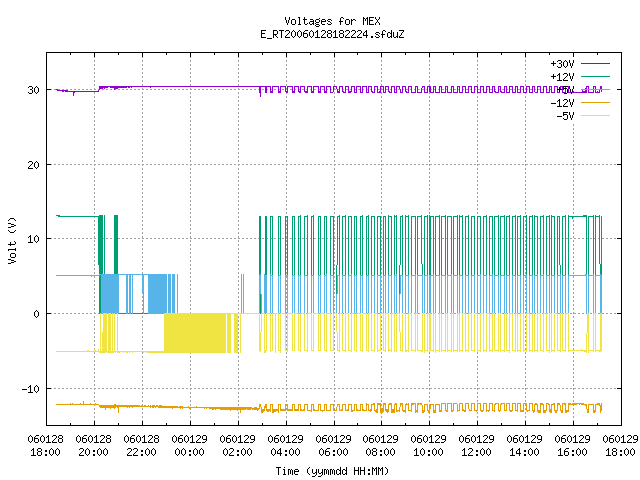Click the x-axis tick 060128 18:00
Viewport: 640px width, 480px height.
[46, 446]
